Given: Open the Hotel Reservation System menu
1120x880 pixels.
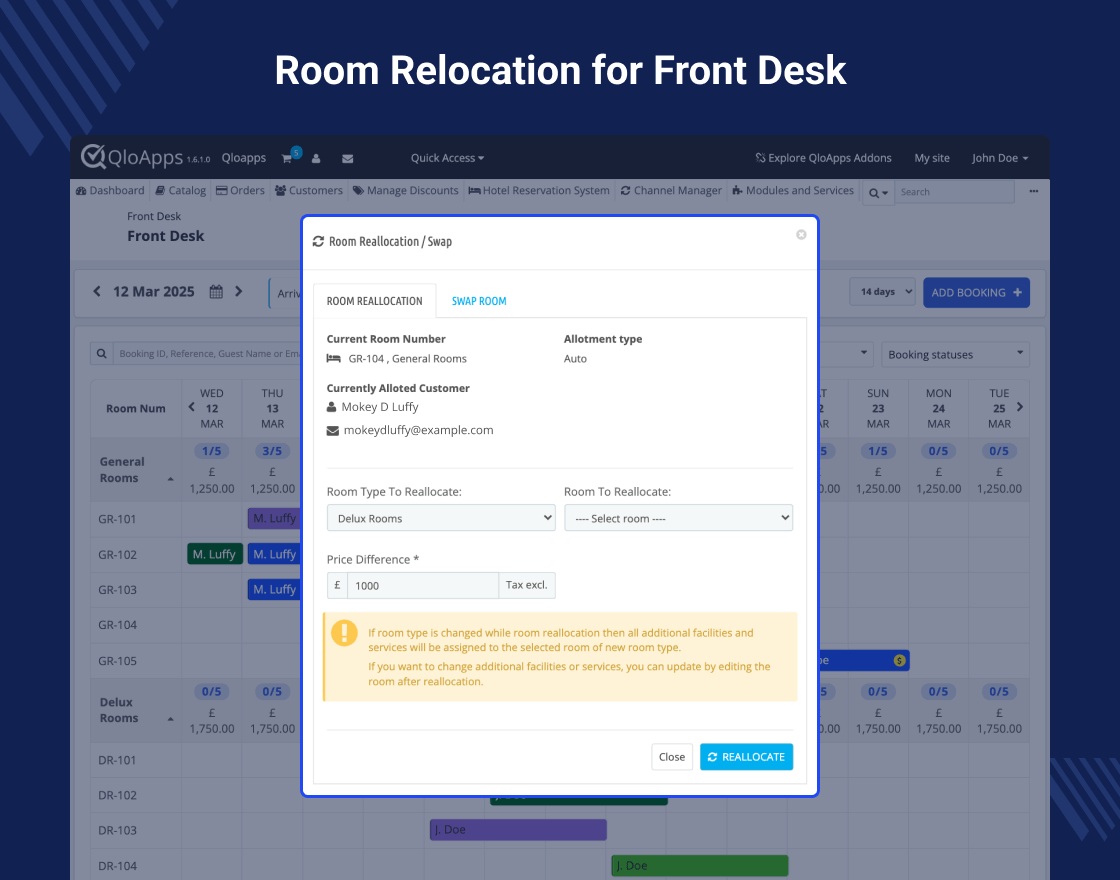Looking at the screenshot, I should click(539, 190).
